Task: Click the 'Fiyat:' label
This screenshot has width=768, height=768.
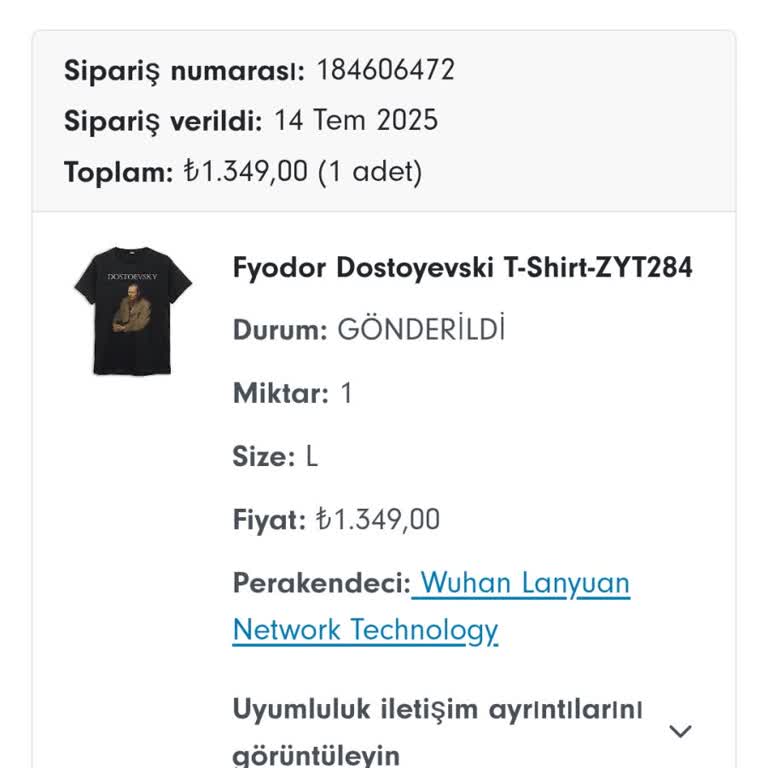Action: [269, 520]
